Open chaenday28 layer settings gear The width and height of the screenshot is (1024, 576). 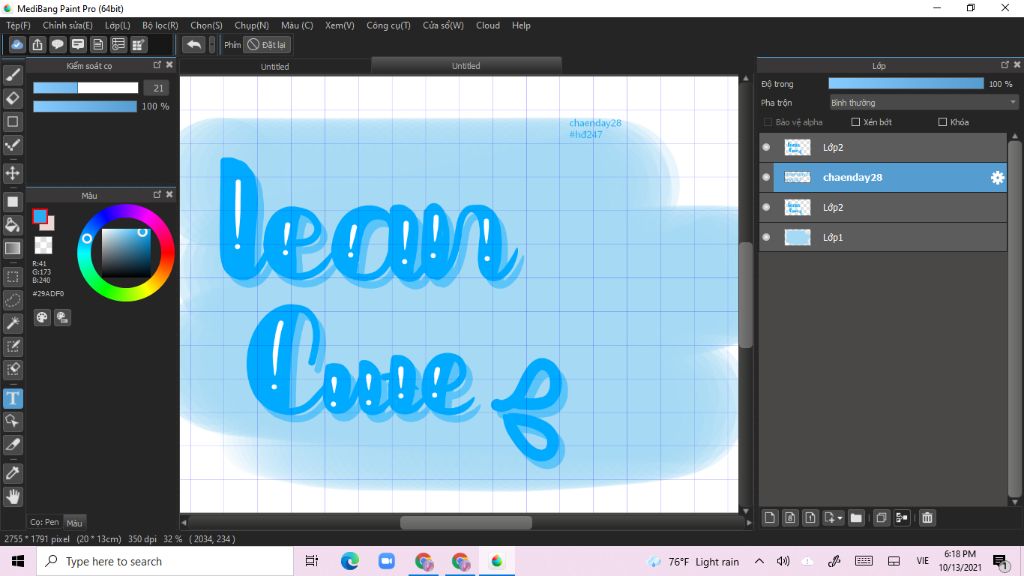point(997,178)
